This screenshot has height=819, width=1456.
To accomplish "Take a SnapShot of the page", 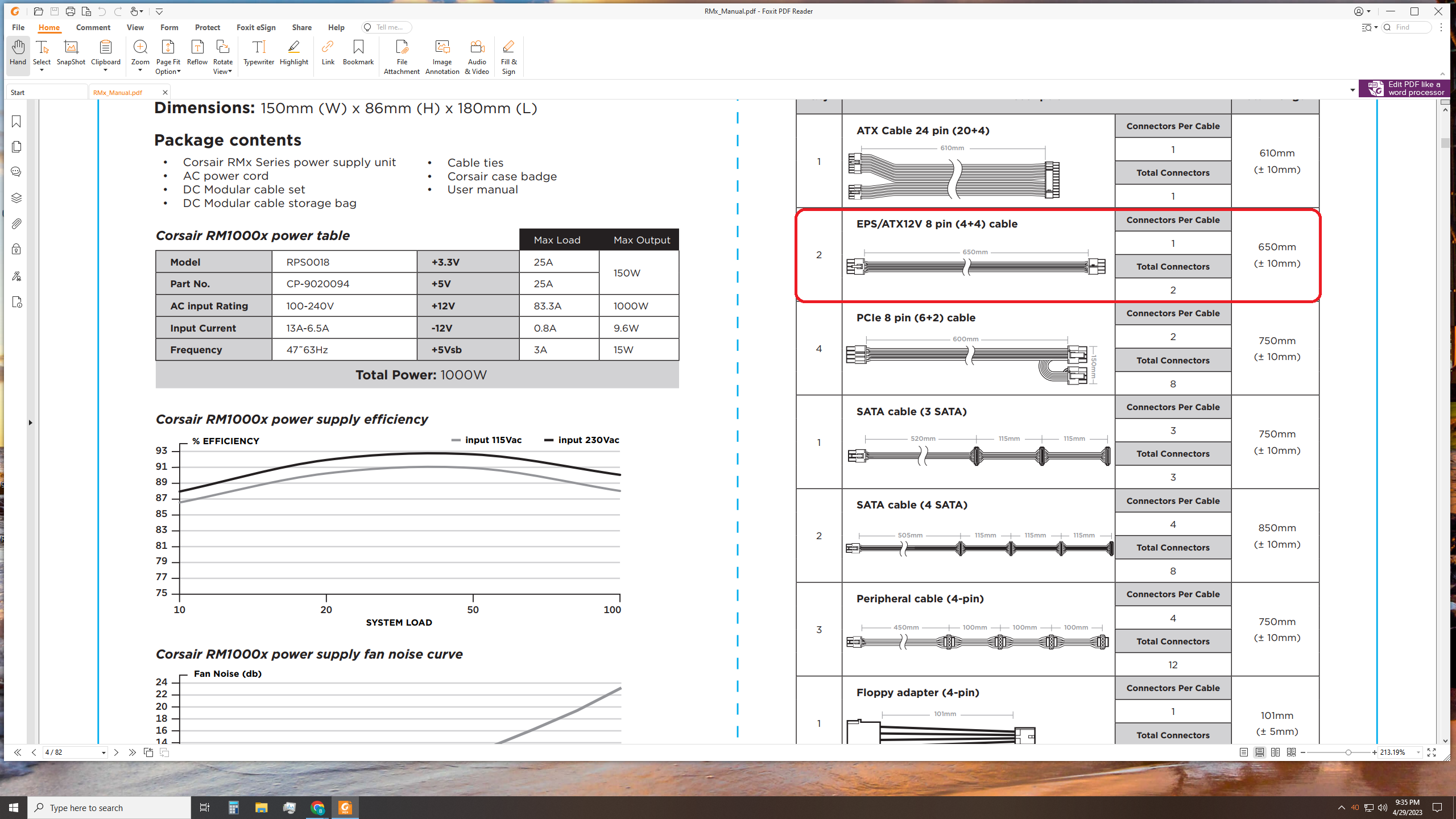I will (71, 53).
